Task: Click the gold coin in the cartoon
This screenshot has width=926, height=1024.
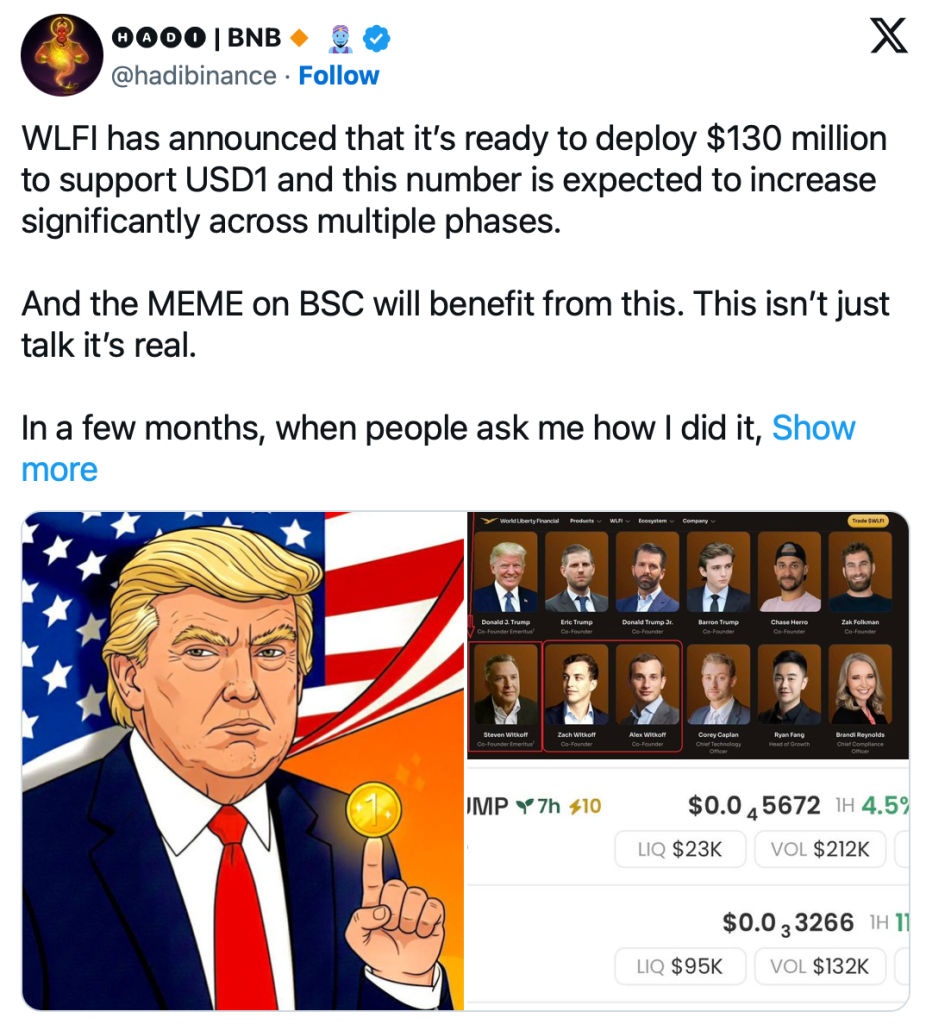Action: click(x=374, y=810)
